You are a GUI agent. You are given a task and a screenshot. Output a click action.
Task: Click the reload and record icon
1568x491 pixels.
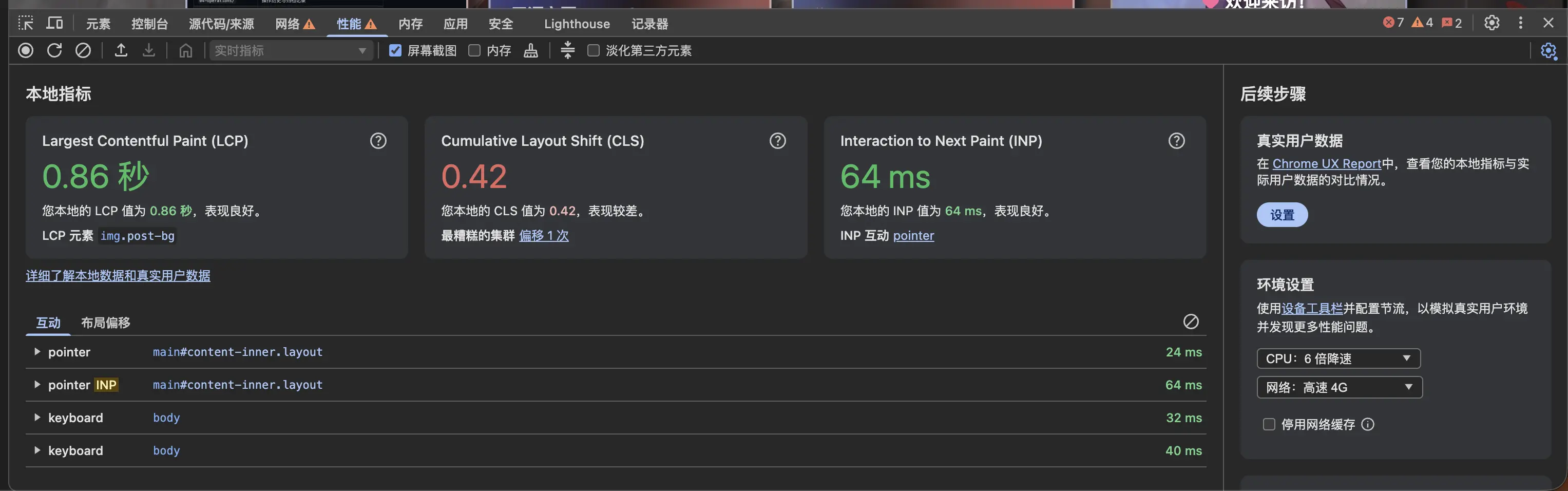click(x=54, y=50)
